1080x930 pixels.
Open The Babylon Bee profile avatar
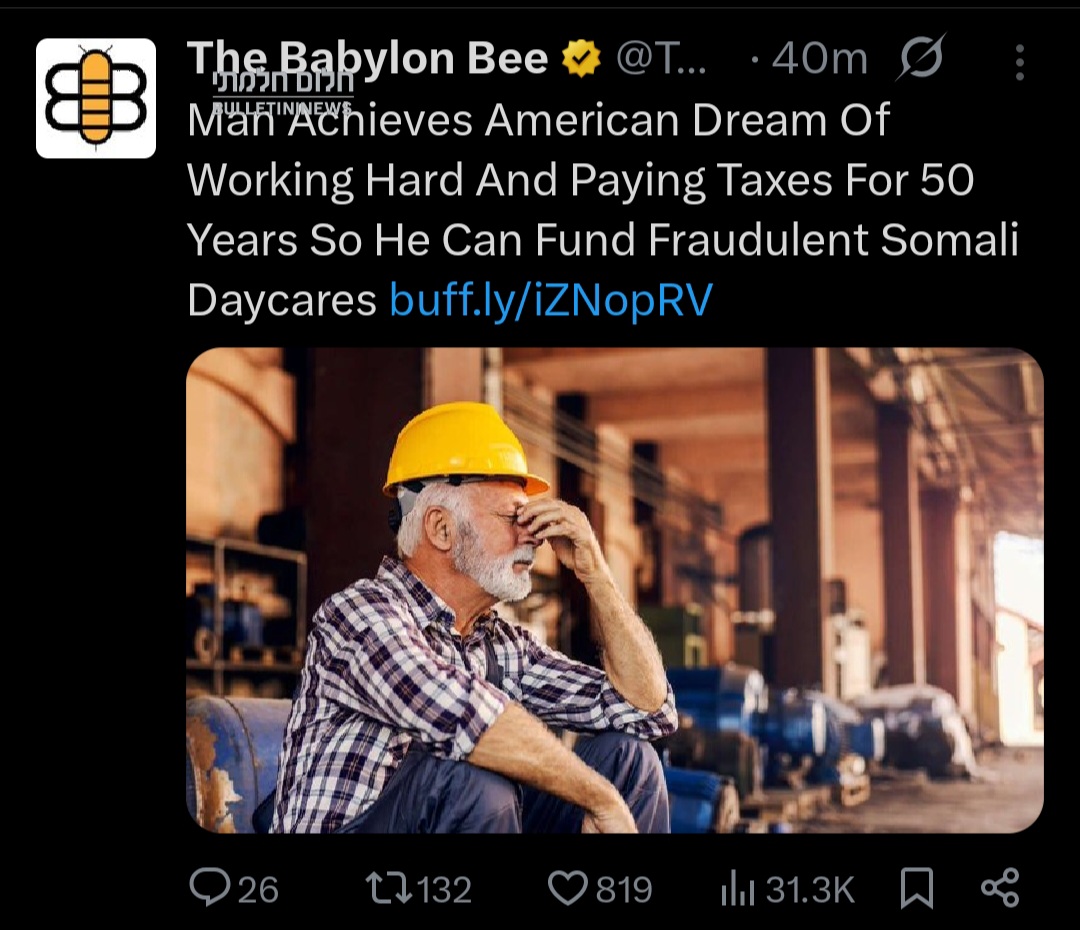click(x=96, y=99)
